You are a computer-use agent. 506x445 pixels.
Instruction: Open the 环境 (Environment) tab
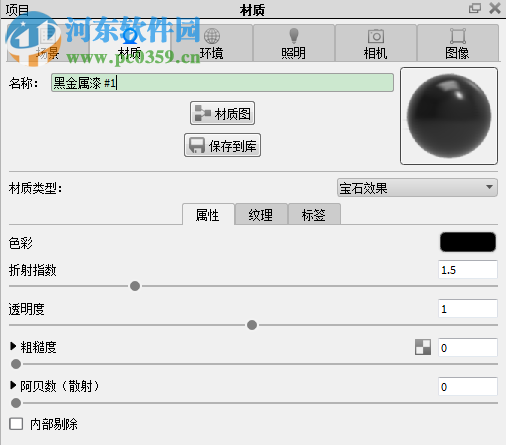212,43
